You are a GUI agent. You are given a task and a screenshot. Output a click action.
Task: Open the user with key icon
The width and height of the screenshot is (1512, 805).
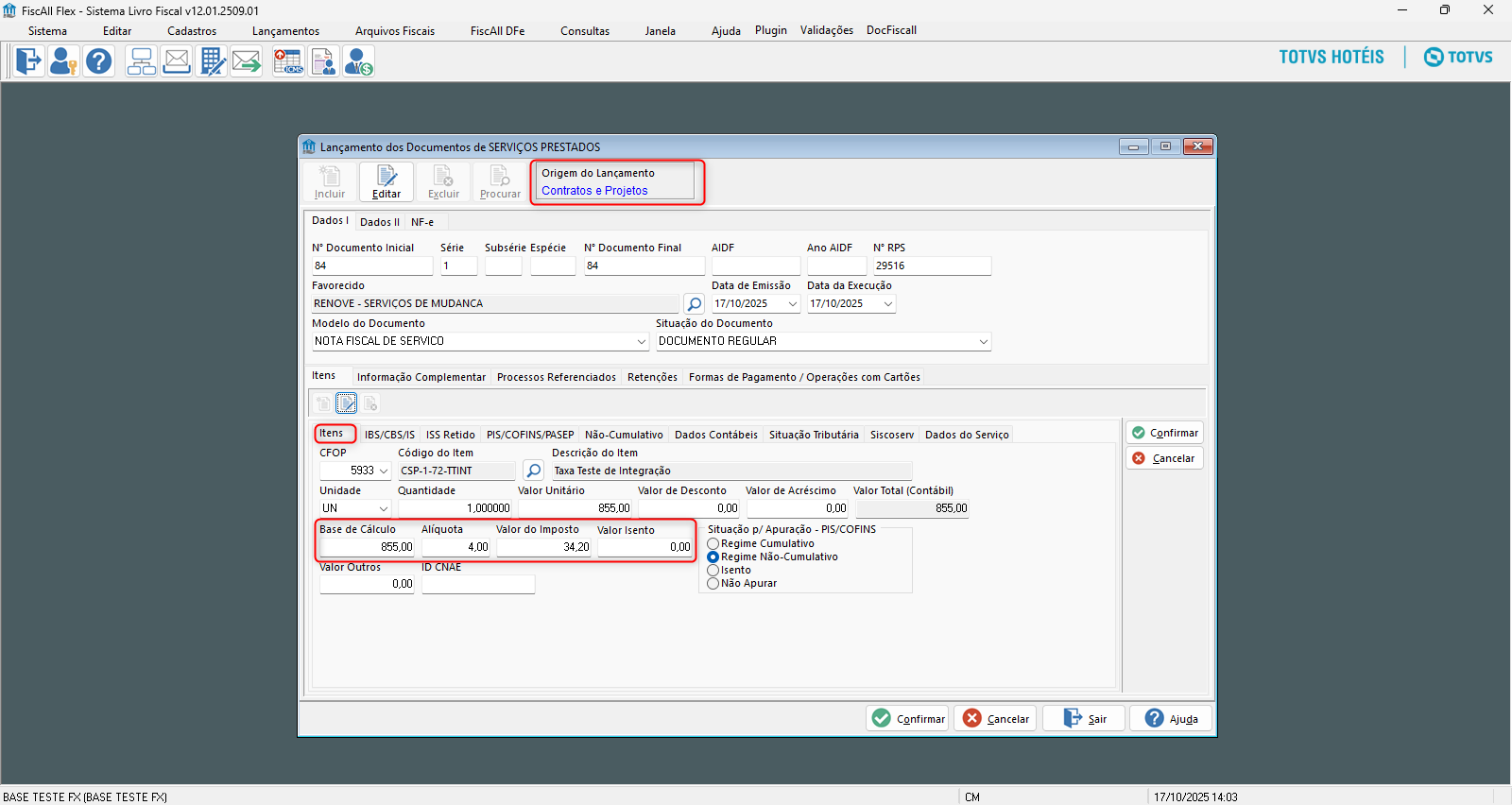(x=63, y=61)
